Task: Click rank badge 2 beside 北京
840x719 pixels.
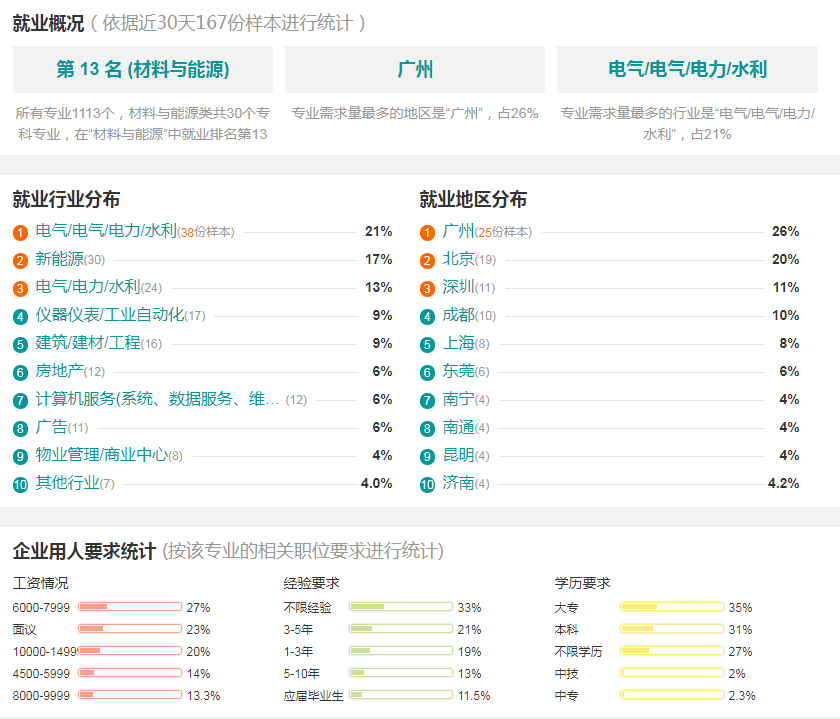Action: (427, 260)
